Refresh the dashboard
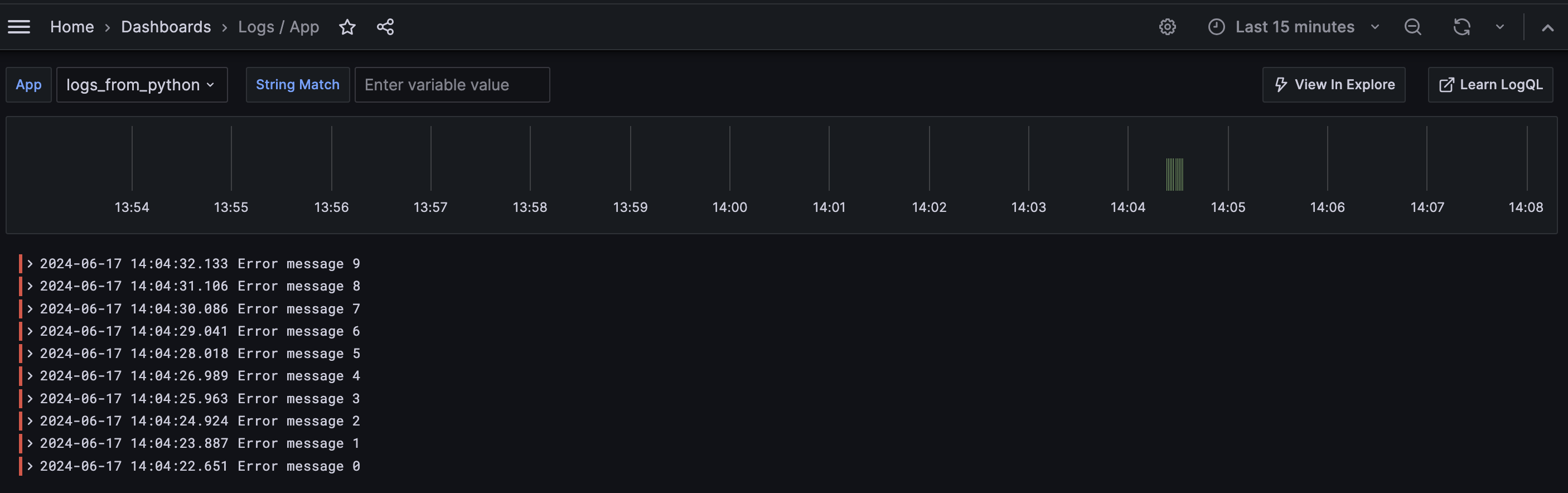Image resolution: width=1568 pixels, height=493 pixels. tap(1462, 27)
